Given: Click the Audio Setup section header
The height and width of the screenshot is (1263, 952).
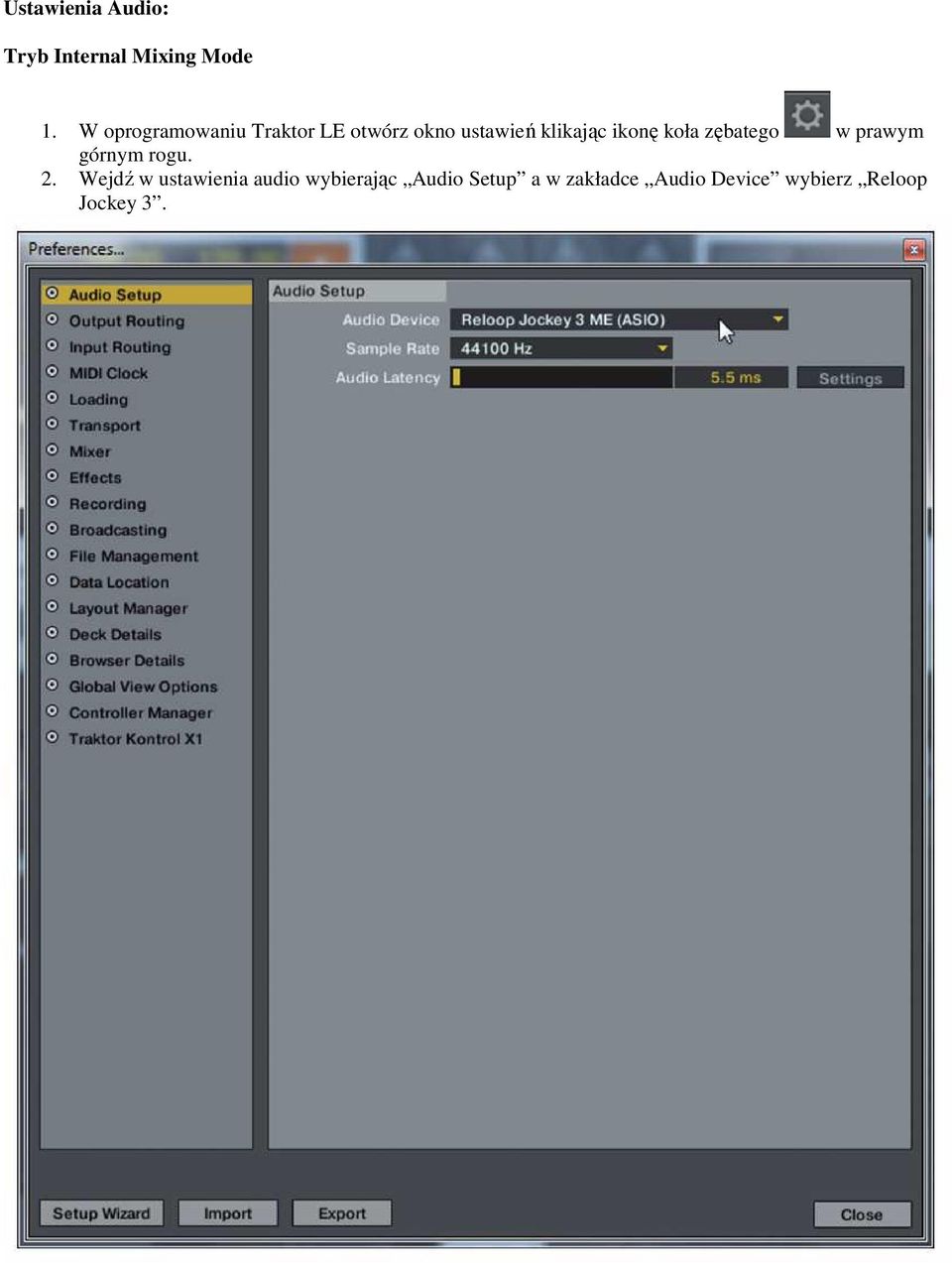Looking at the screenshot, I should (x=358, y=291).
